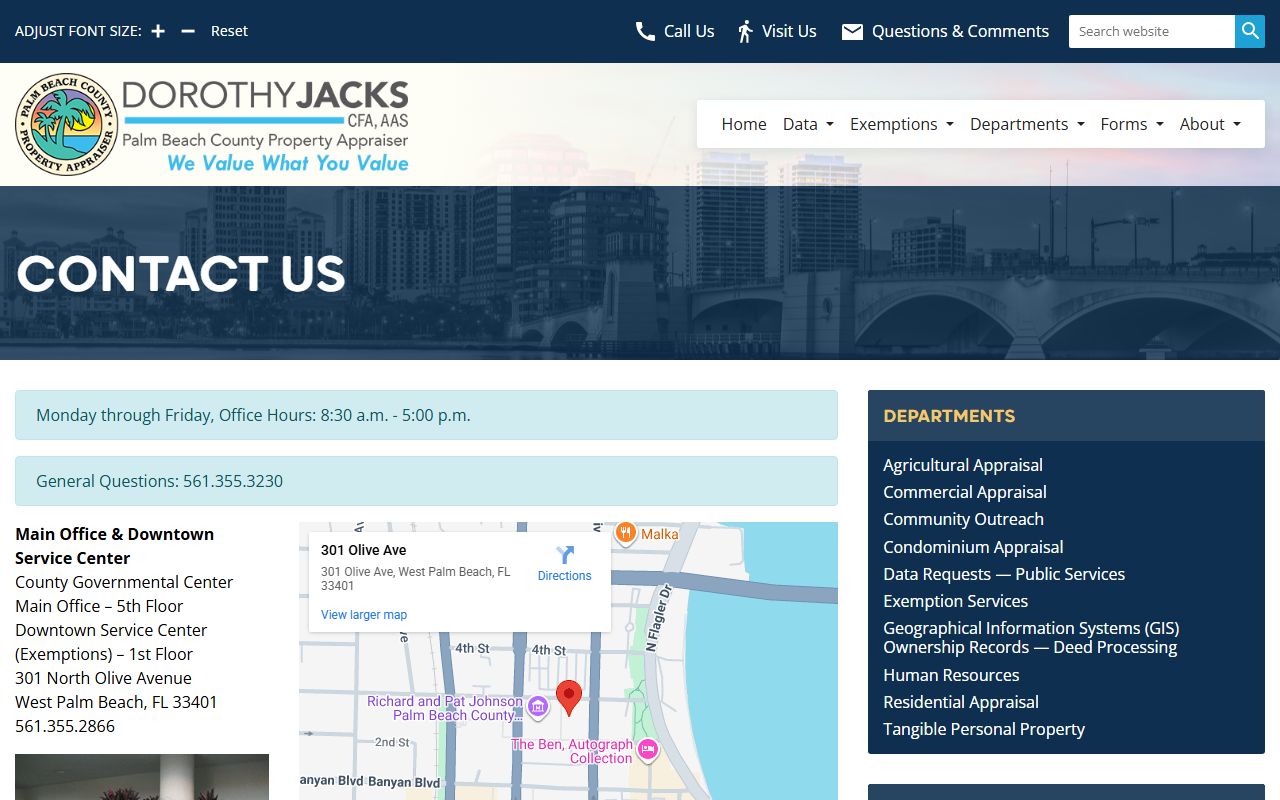
Task: Click the 301 Olive Ave map title
Action: (x=364, y=550)
